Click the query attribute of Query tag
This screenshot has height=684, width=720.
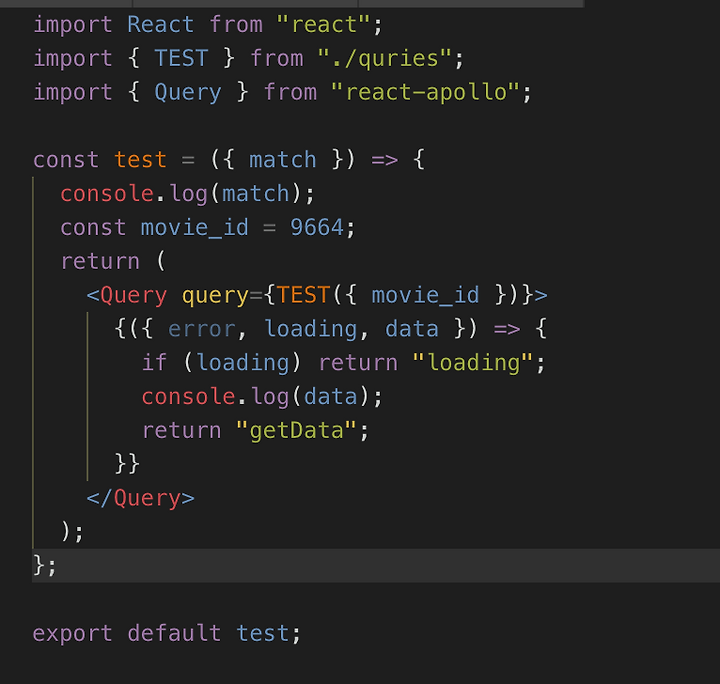215,296
